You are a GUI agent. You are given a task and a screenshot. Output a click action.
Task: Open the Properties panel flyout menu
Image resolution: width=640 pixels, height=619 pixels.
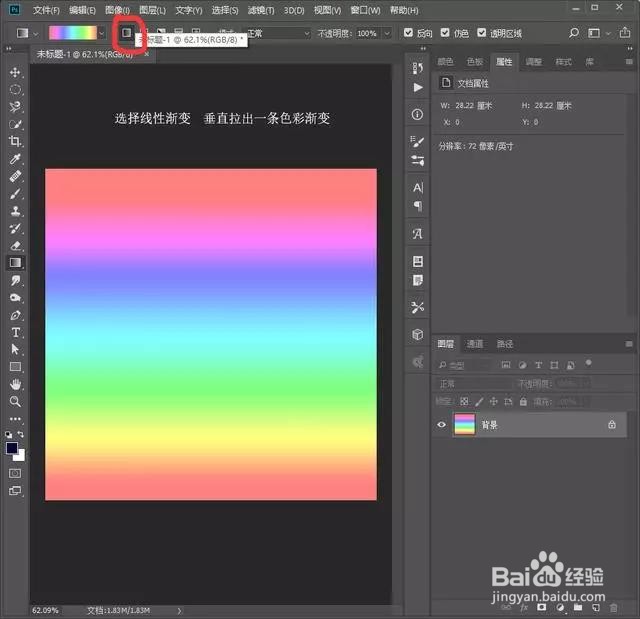629,62
